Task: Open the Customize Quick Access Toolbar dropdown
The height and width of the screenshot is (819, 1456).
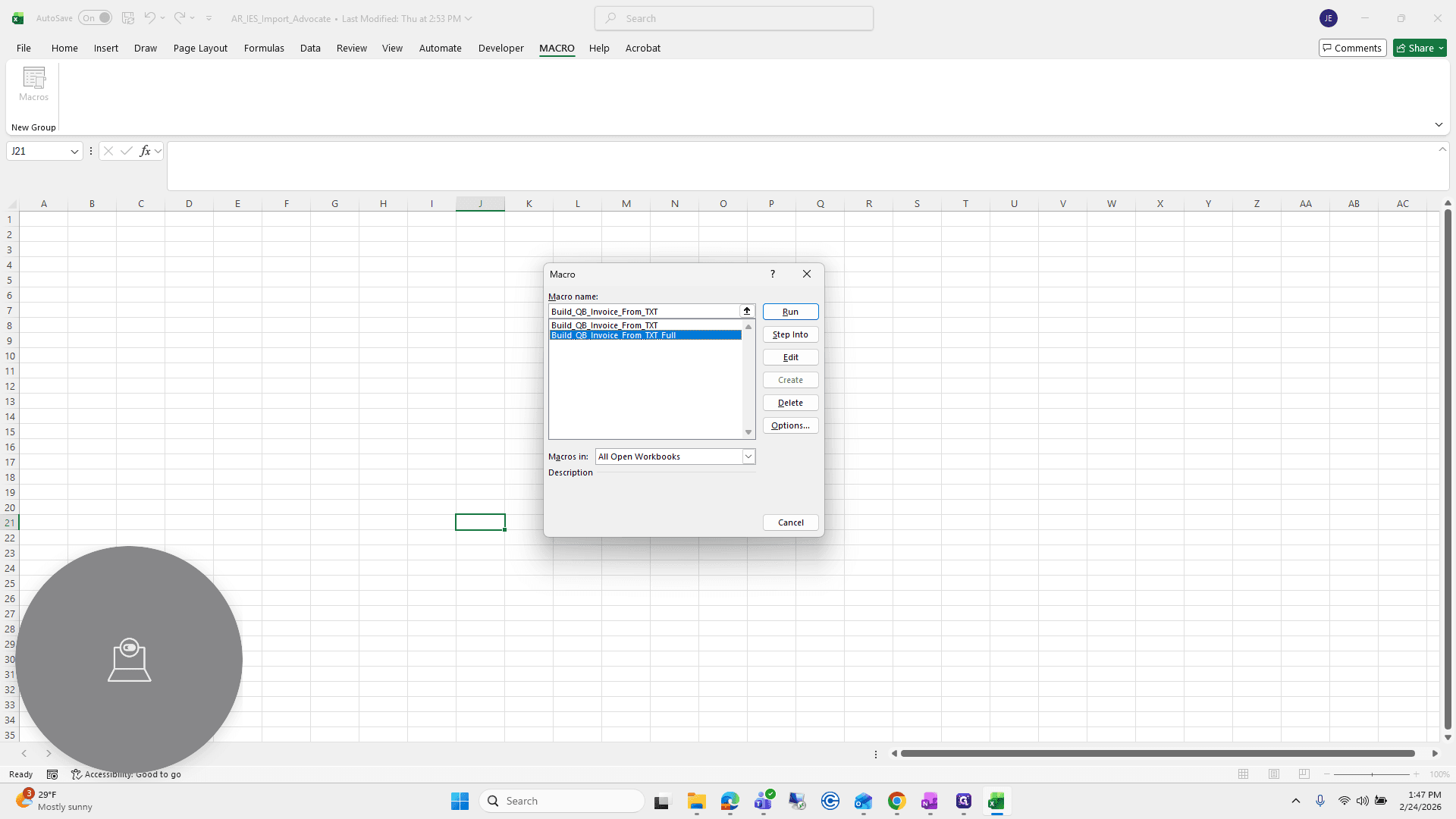Action: (x=209, y=18)
